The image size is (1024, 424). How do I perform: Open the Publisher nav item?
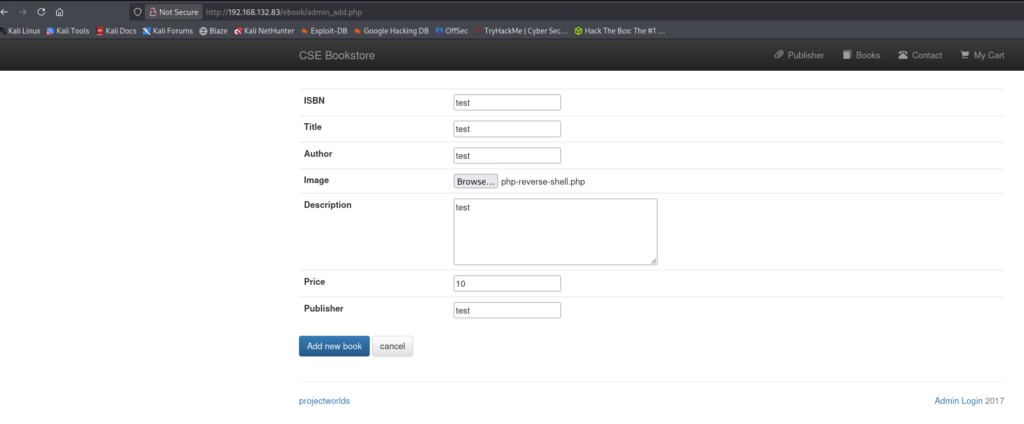point(799,55)
